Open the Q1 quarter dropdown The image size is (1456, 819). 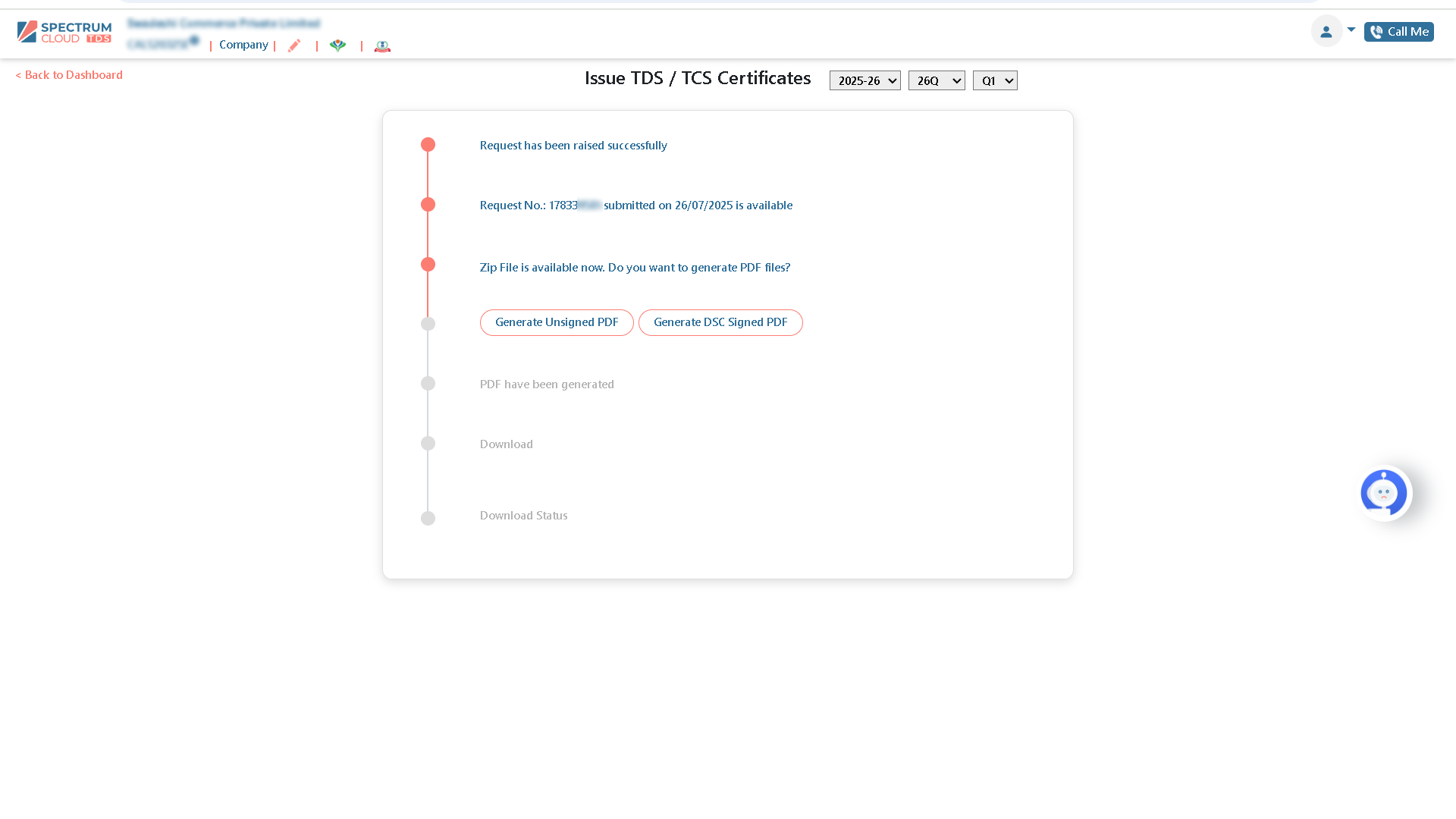coord(995,80)
